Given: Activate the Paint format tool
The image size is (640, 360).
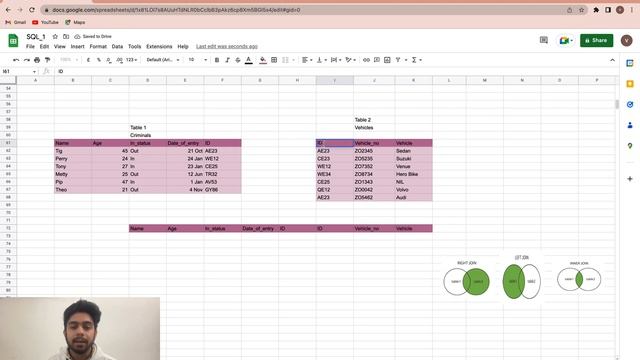Looking at the screenshot, I should [x=47, y=60].
